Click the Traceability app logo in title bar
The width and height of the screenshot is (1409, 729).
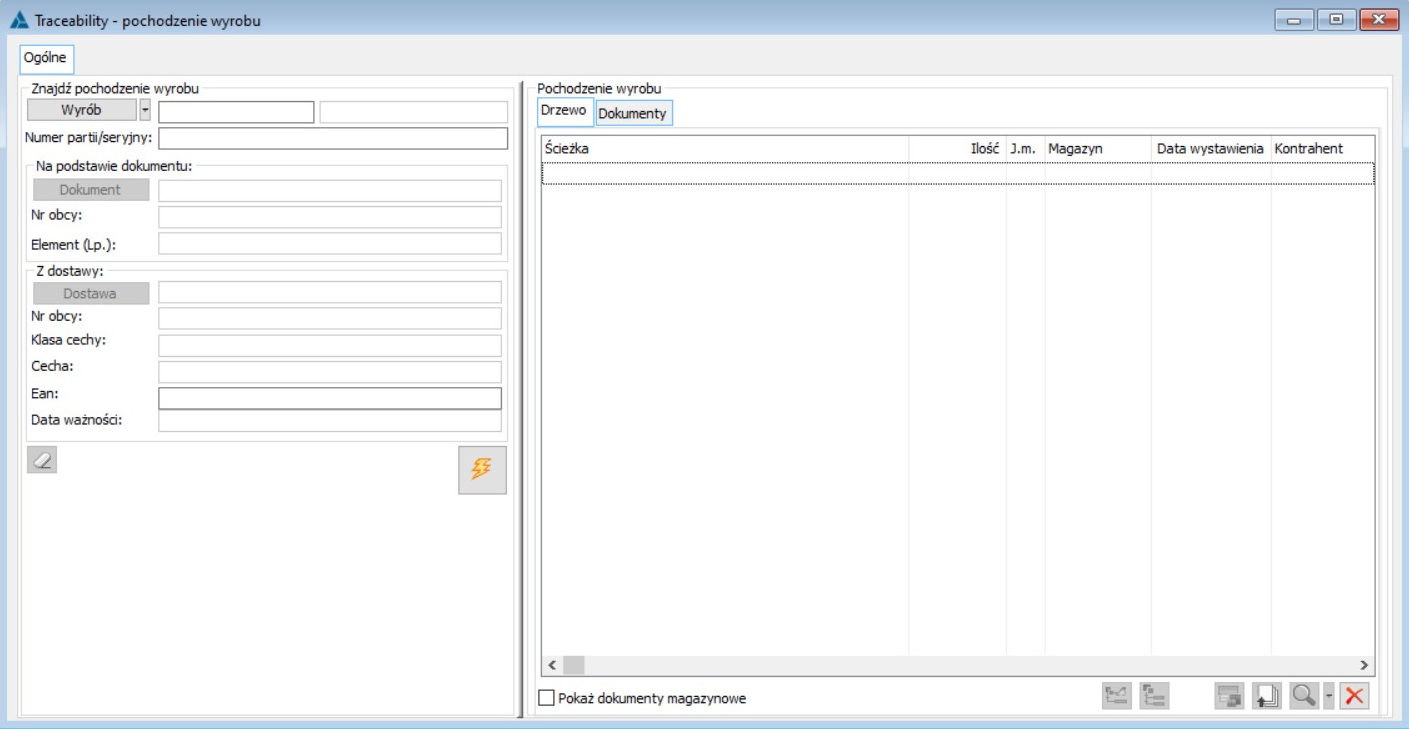click(19, 20)
